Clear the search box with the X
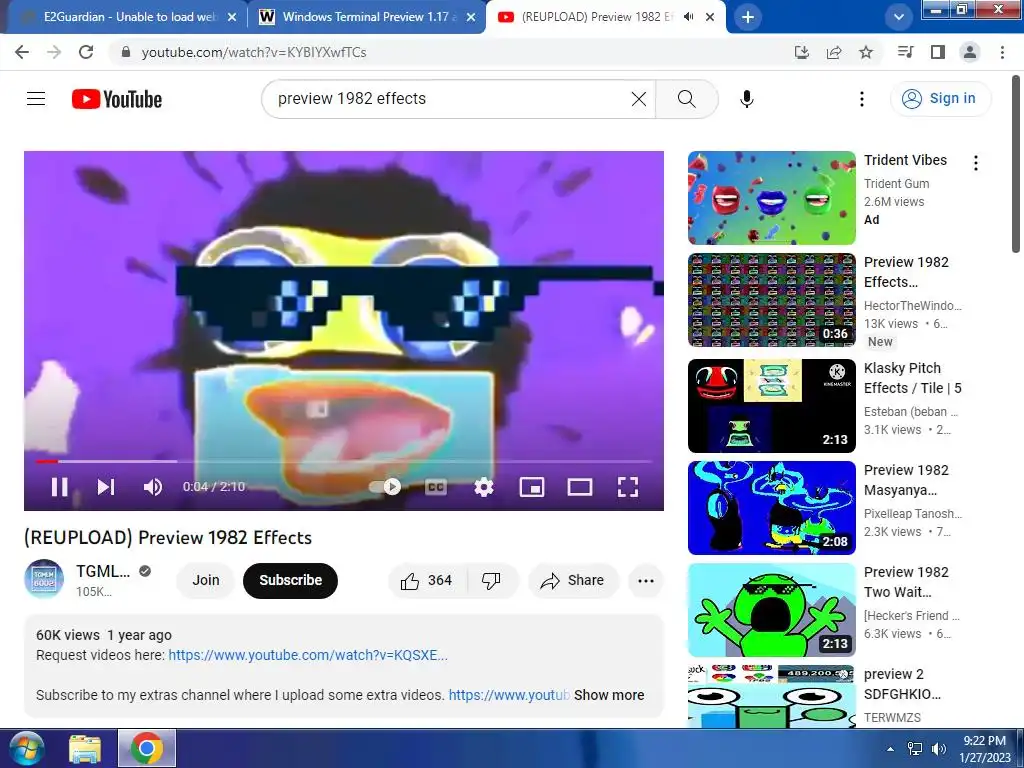Screen dimensions: 1024x768 point(639,99)
